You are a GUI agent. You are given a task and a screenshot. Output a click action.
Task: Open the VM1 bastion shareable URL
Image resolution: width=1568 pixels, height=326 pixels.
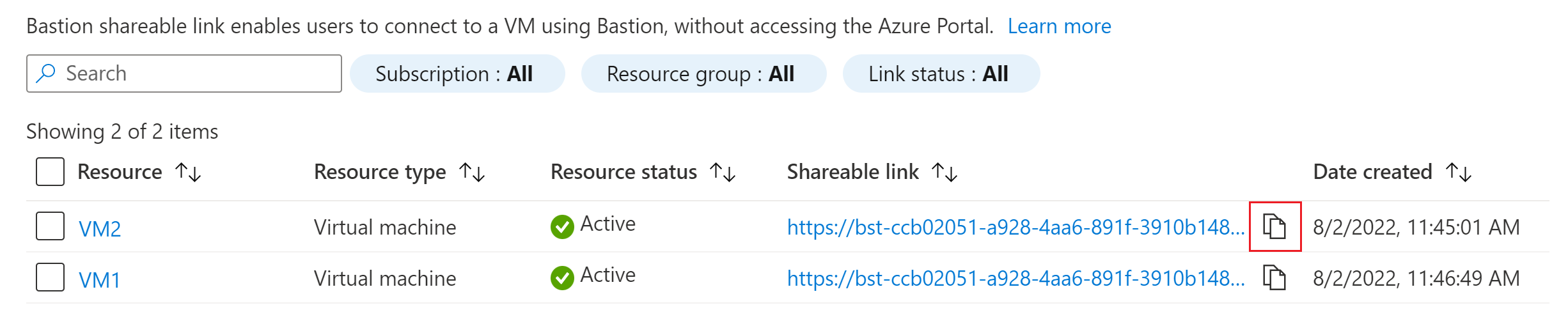coord(1016,279)
